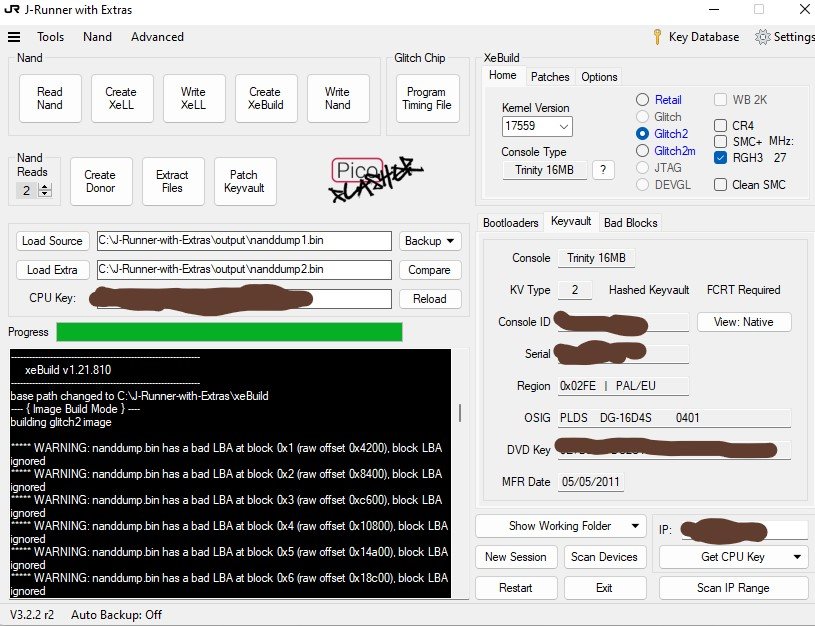Viewport: 815px width, 626px height.
Task: Click the OSIG field PLDS DG-16D4S
Action: click(674, 418)
